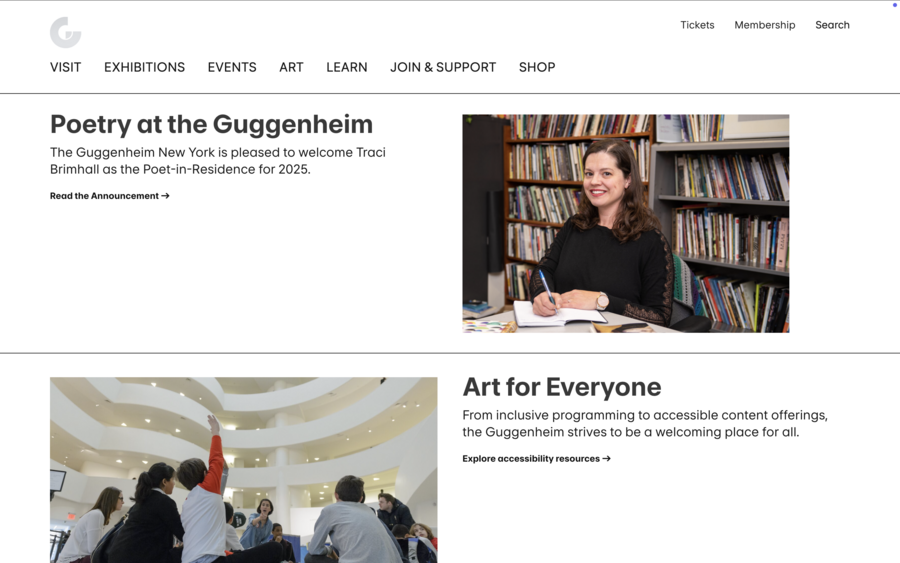Select the LEARN menu item
The height and width of the screenshot is (563, 900).
[347, 67]
